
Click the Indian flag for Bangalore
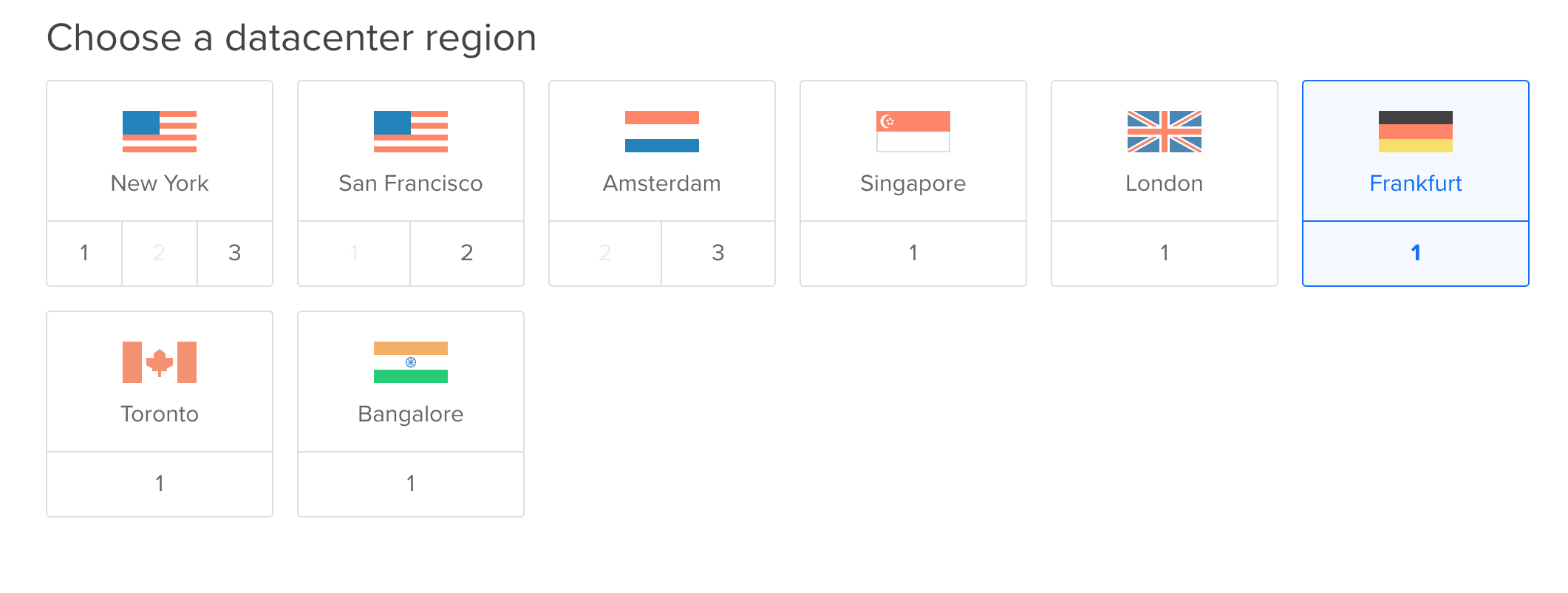click(411, 362)
